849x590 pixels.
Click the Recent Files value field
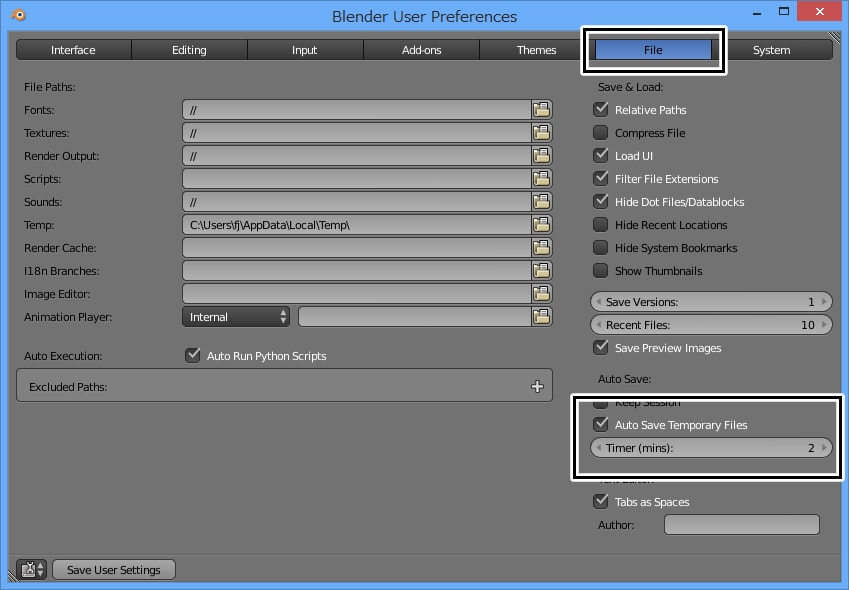(711, 325)
